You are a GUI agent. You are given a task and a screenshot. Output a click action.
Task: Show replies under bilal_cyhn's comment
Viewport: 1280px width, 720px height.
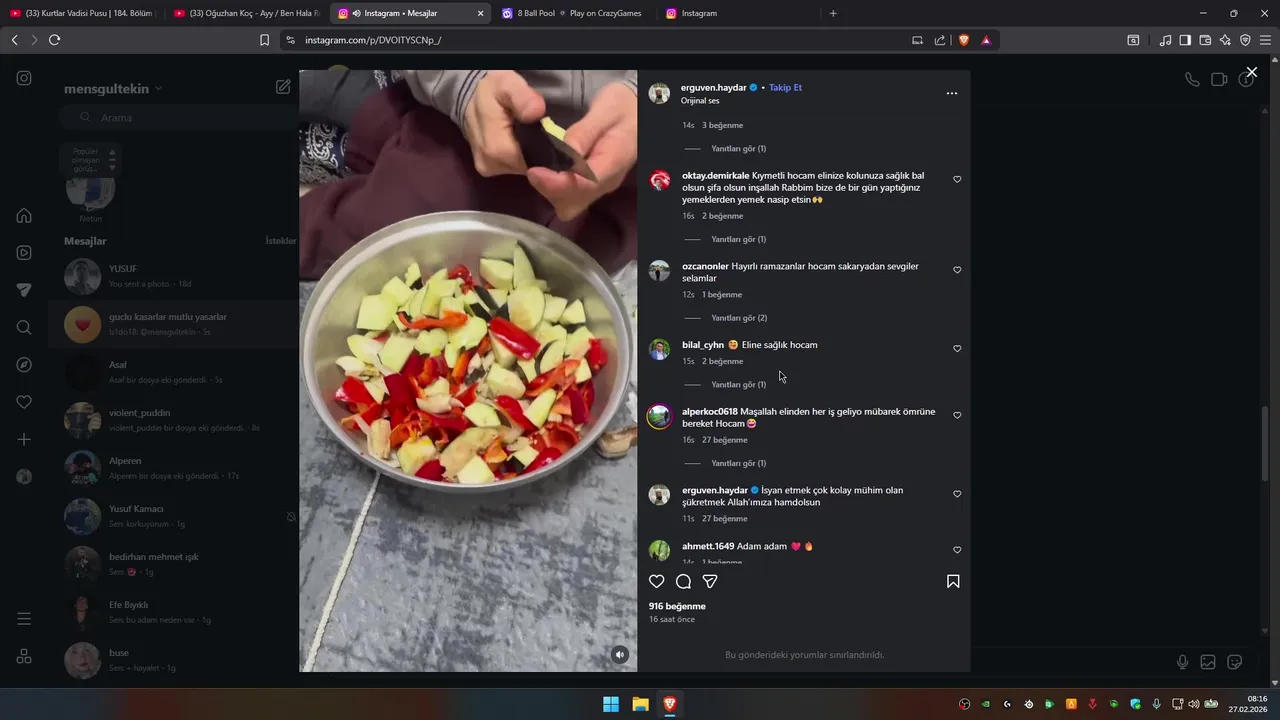738,384
